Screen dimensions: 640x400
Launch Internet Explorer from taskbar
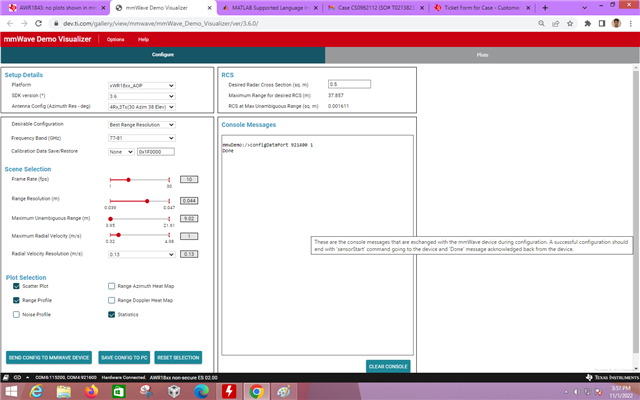click(x=36, y=392)
